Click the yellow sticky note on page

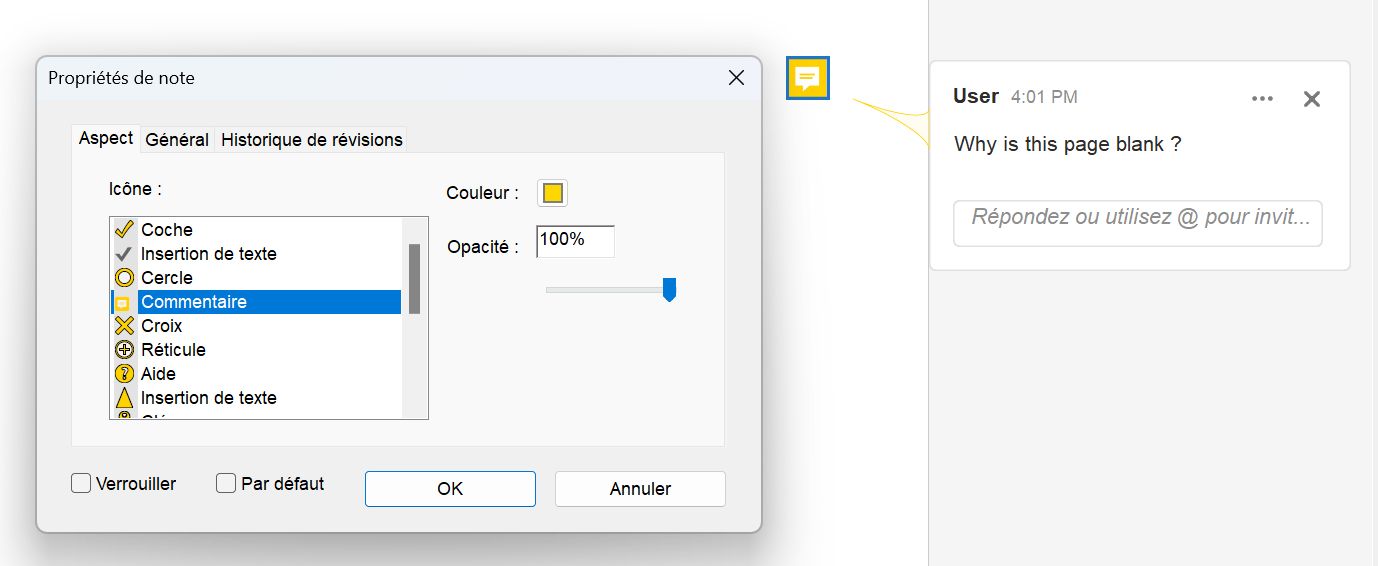pyautogui.click(x=807, y=78)
